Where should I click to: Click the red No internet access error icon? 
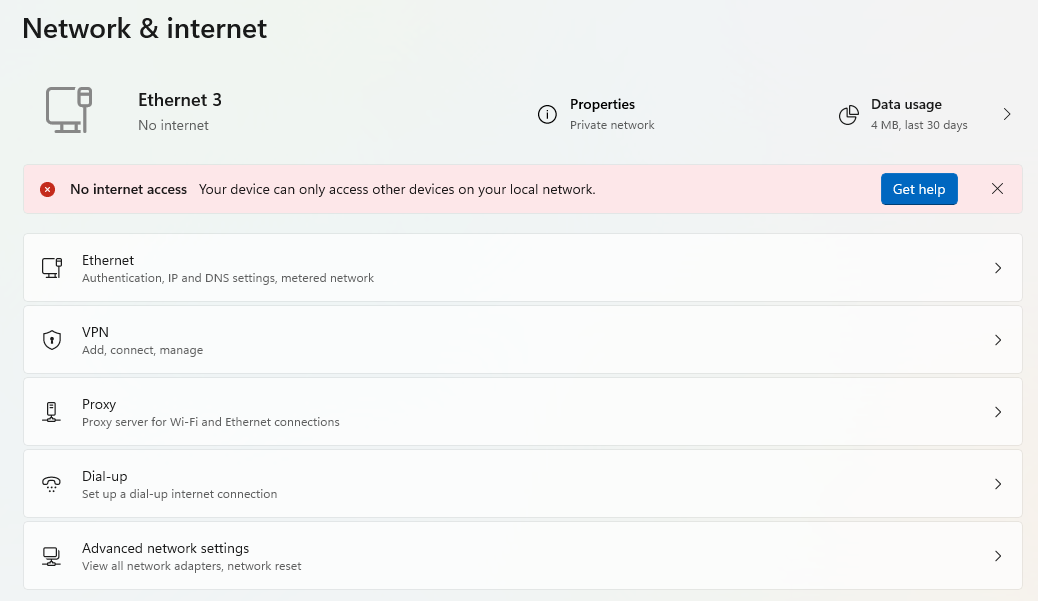pyautogui.click(x=48, y=189)
